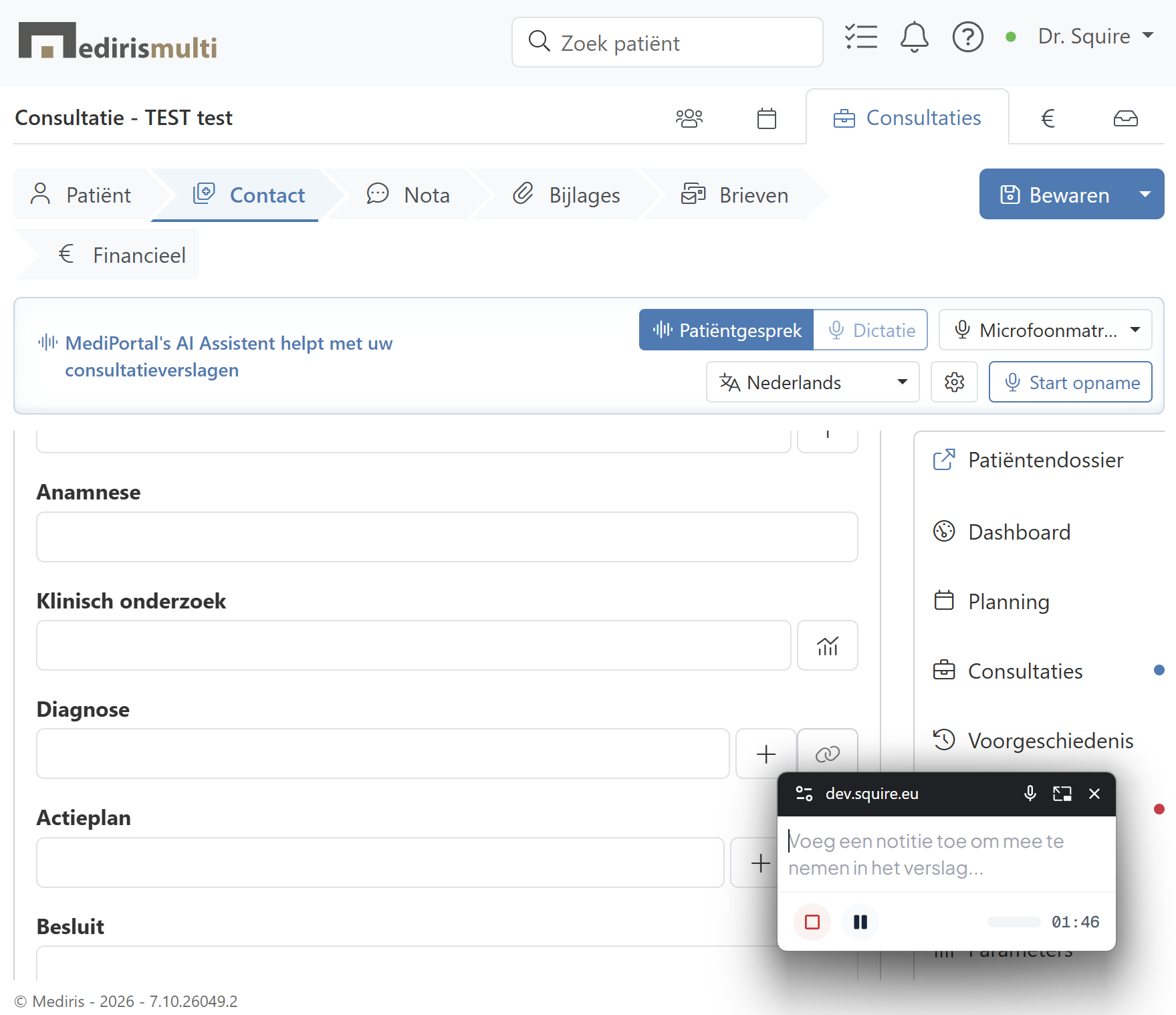Screen dimensions: 1176x1015
Task: Open the euro billing icon tab
Action: point(1048,118)
